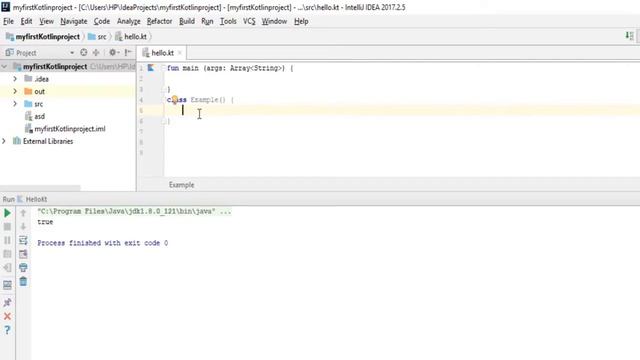Open Project panel gear settings menu
640x360 pixels.
[x=113, y=52]
